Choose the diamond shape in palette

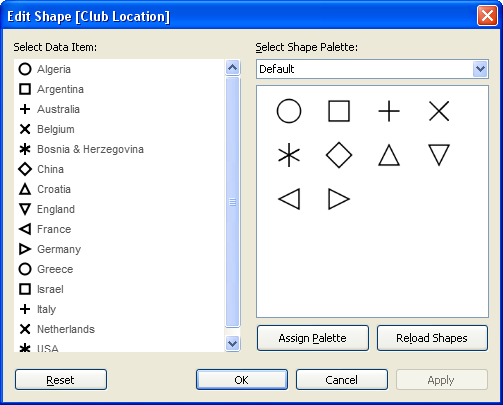point(339,155)
